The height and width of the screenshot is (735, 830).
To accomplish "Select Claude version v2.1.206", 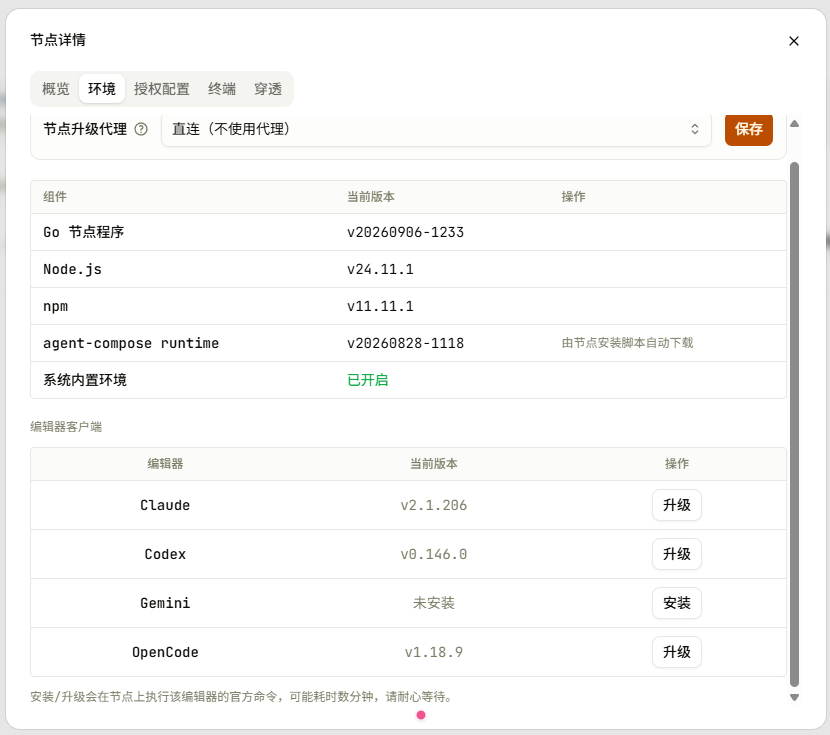I will point(434,505).
